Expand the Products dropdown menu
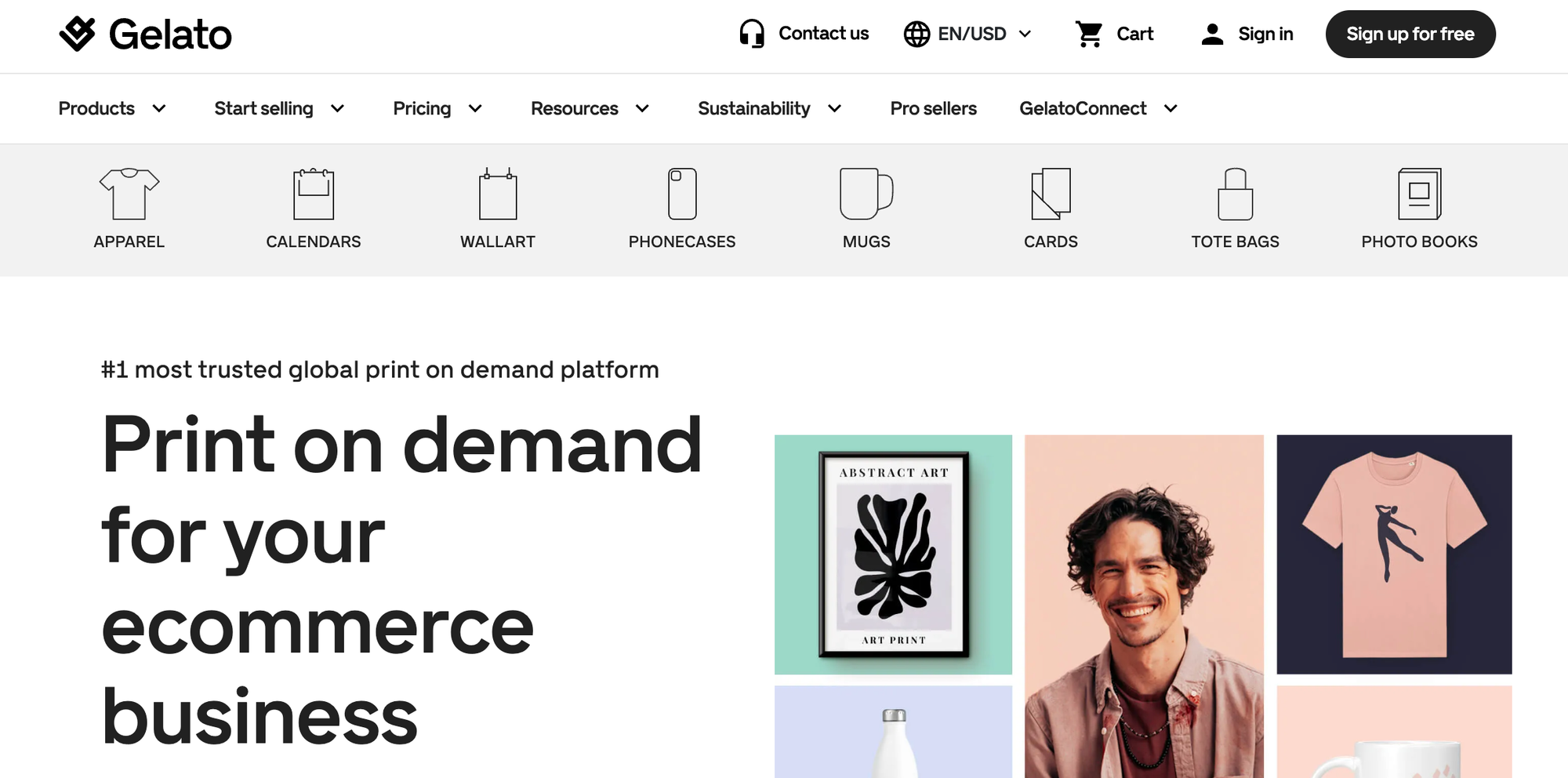This screenshot has width=1568, height=778. click(112, 108)
